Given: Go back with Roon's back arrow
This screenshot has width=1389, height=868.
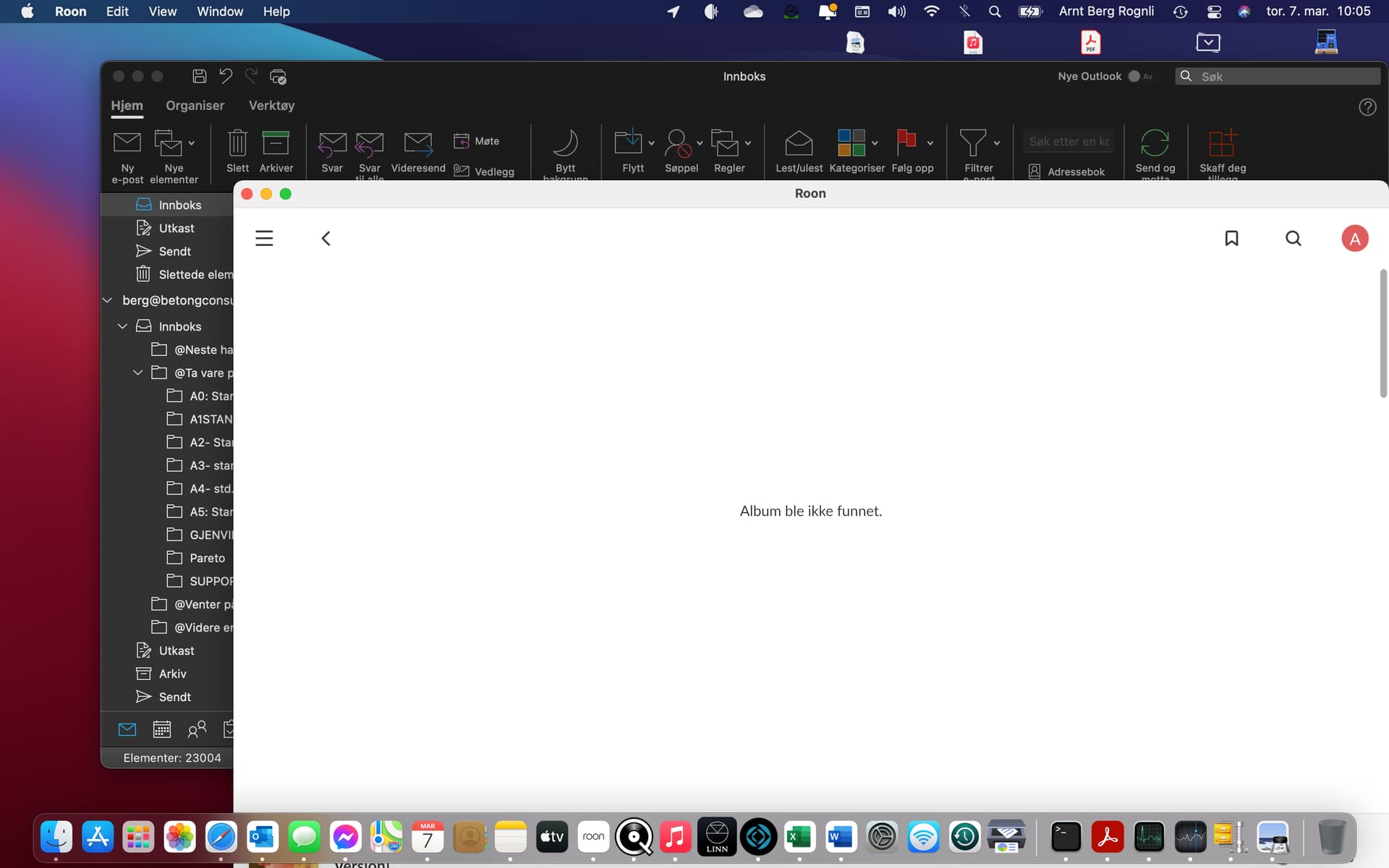Looking at the screenshot, I should [326, 239].
